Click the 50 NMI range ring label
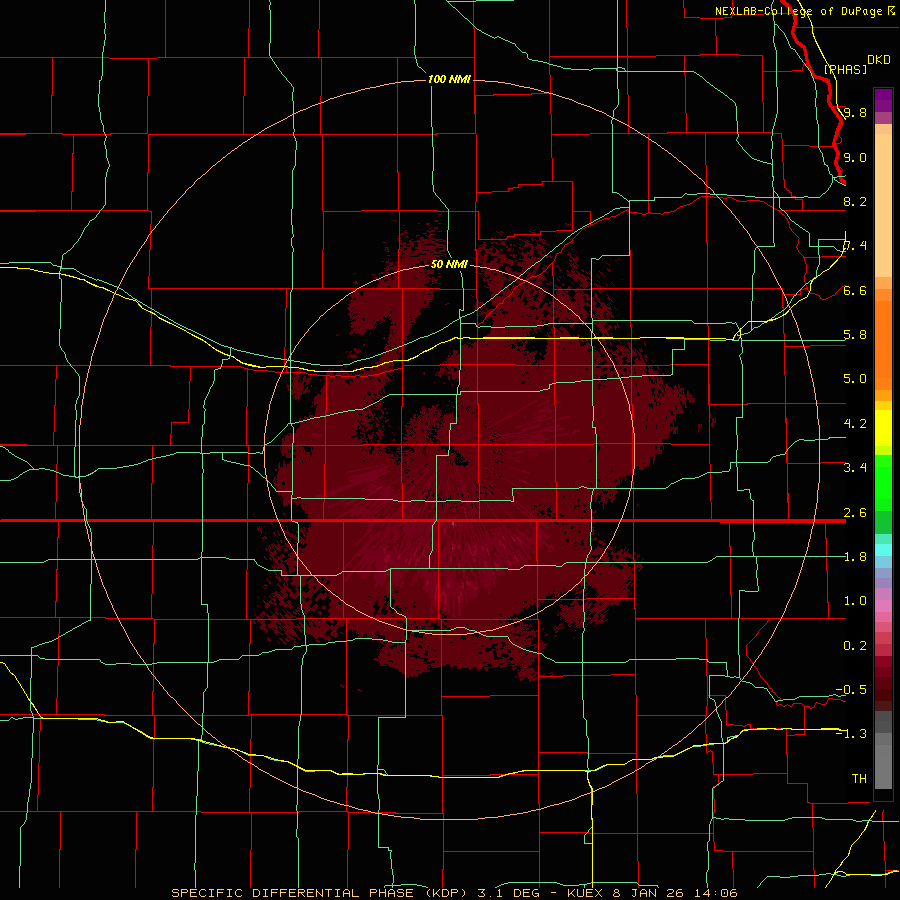 tap(449, 264)
